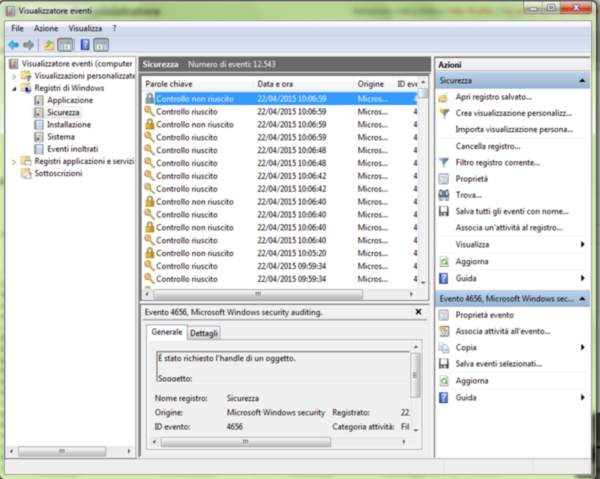
Task: Switch to the Dettagli tab
Action: point(204,333)
